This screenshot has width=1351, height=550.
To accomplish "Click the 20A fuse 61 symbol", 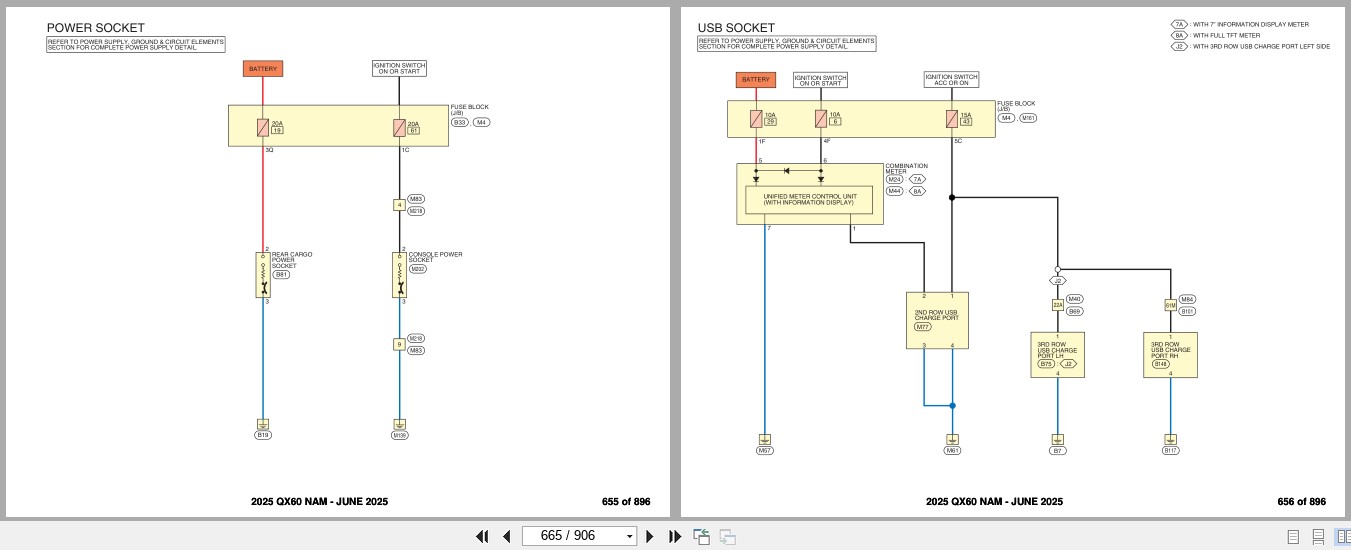I will coord(399,127).
